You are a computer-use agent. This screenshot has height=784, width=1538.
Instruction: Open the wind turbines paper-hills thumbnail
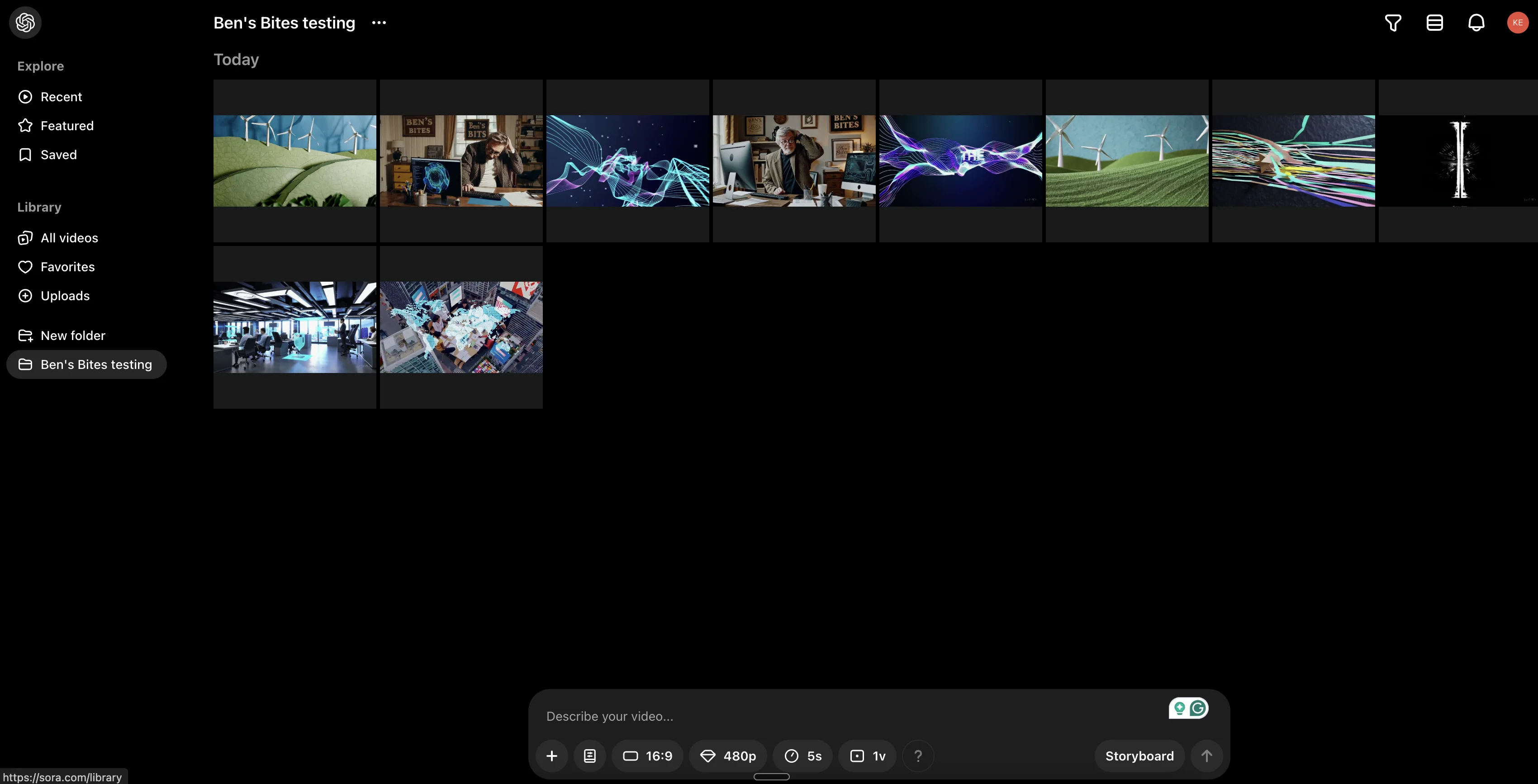(295, 161)
